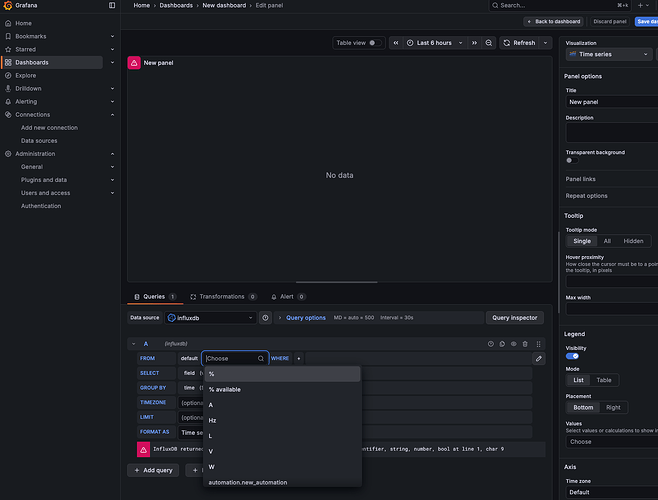
Task: Select Table legend mode
Action: (x=604, y=380)
